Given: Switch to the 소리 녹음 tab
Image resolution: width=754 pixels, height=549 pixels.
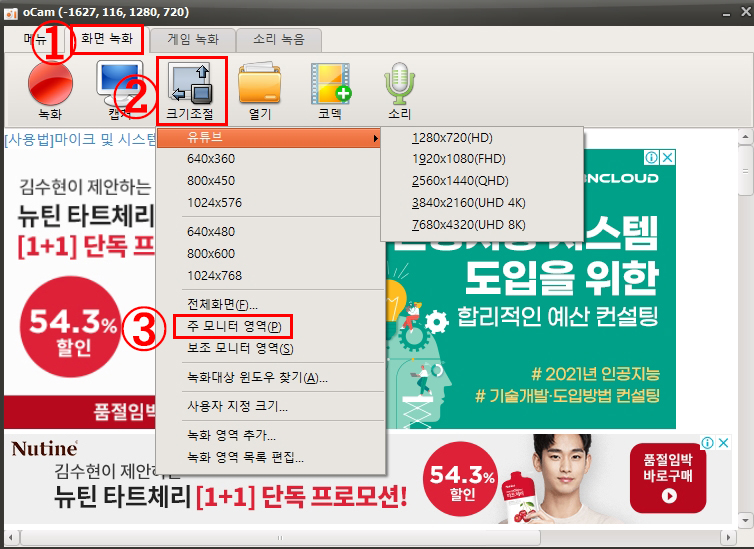Looking at the screenshot, I should click(279, 39).
